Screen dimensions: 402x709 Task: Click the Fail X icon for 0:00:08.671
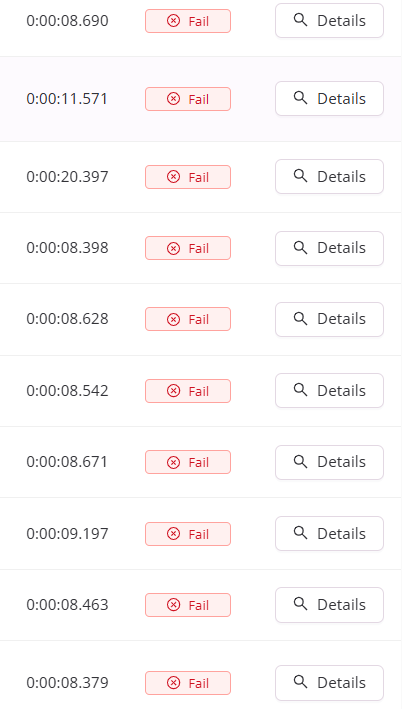click(173, 462)
